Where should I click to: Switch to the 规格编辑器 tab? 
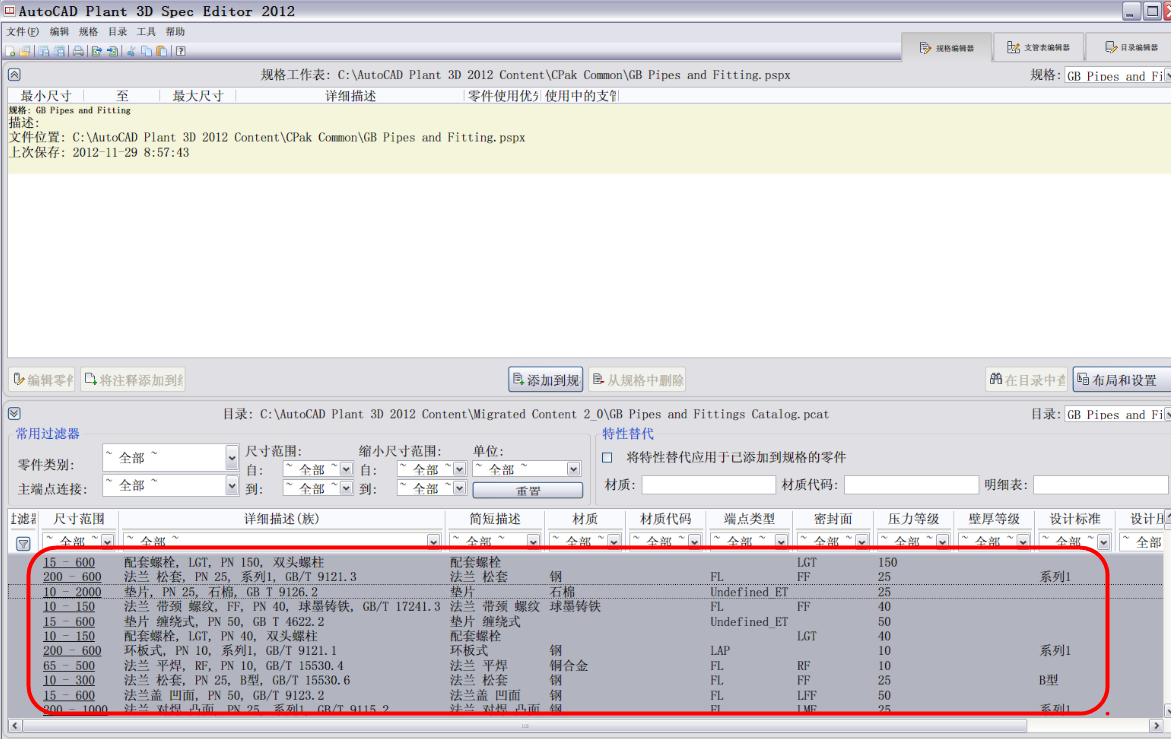click(946, 47)
